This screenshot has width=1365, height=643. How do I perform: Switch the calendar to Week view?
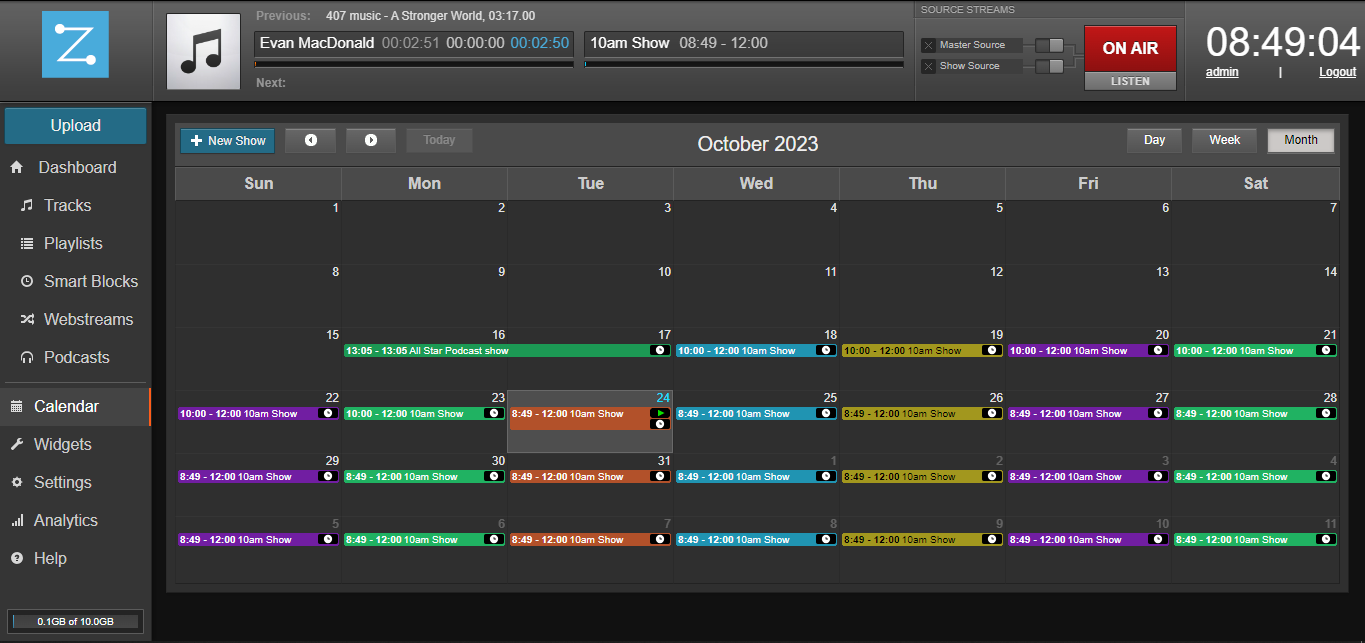coord(1223,140)
